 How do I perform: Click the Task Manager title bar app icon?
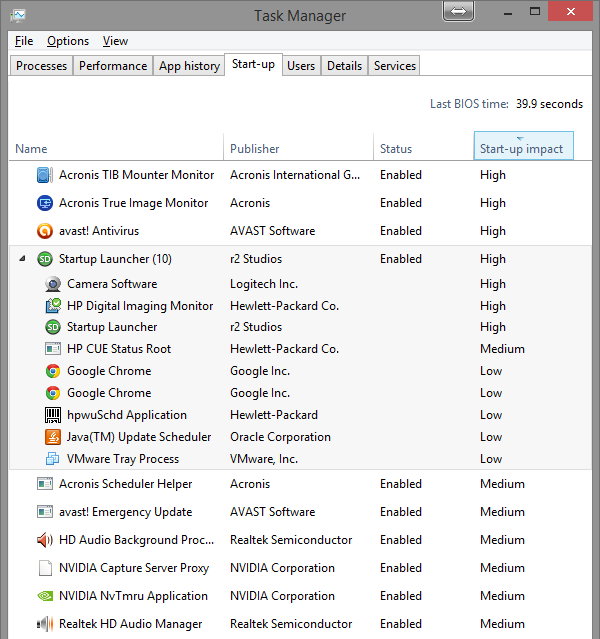18,16
